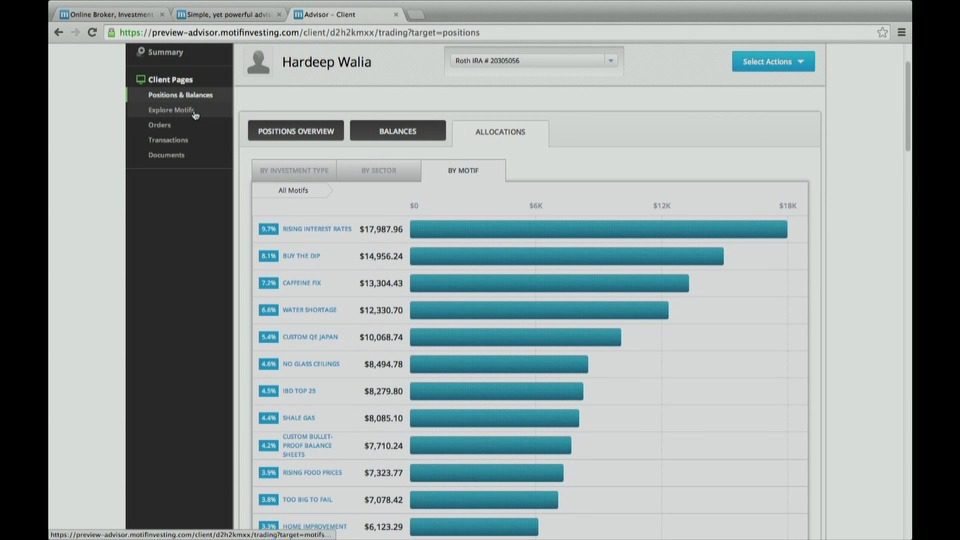The width and height of the screenshot is (960, 540).
Task: Open Explore Motifs in sidebar
Action: pyautogui.click(x=171, y=110)
